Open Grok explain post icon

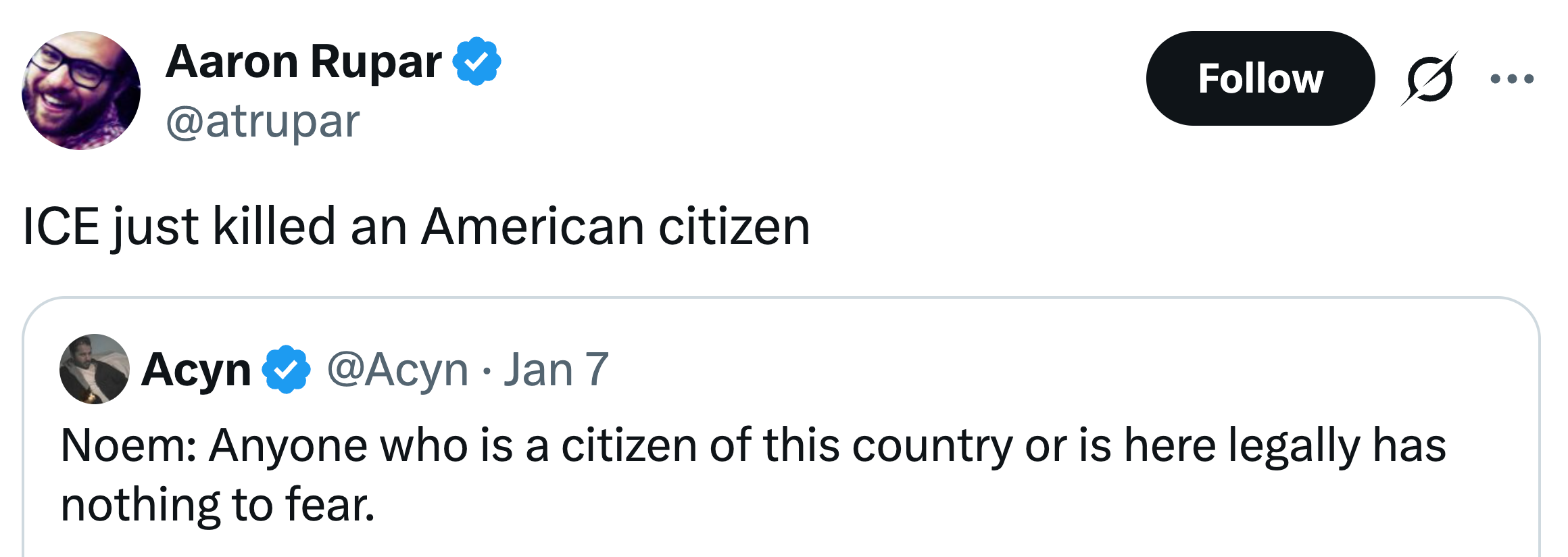pyautogui.click(x=1429, y=79)
